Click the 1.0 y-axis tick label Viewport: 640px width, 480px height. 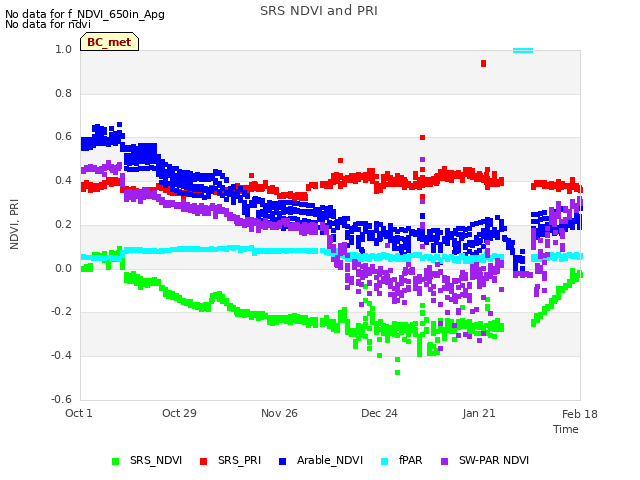tap(63, 49)
